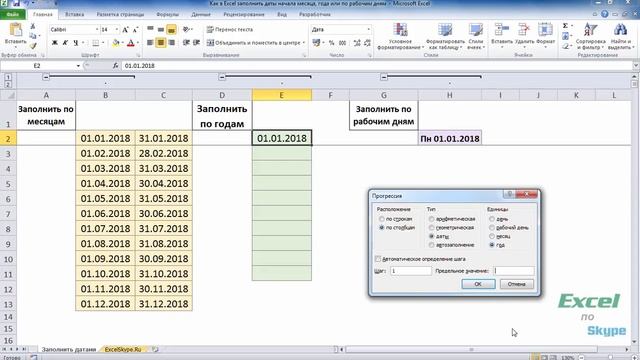Click the cell borders icon

(96, 42)
